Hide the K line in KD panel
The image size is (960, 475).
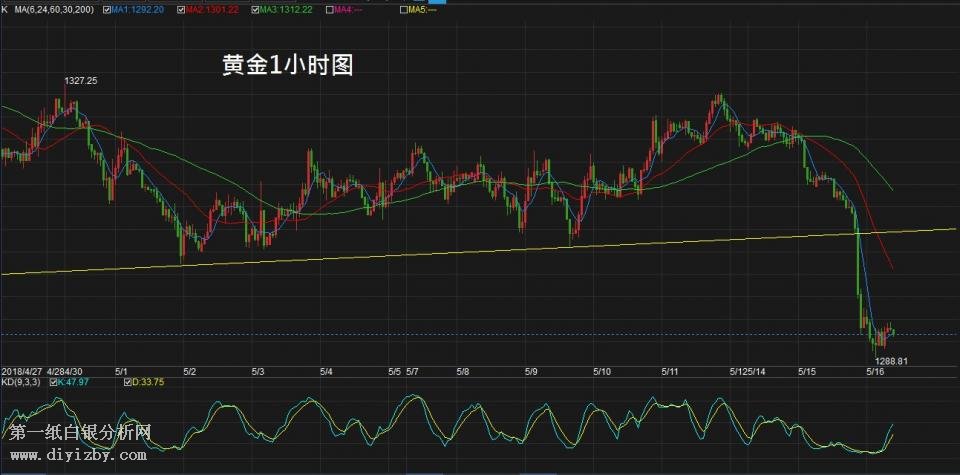(52, 381)
